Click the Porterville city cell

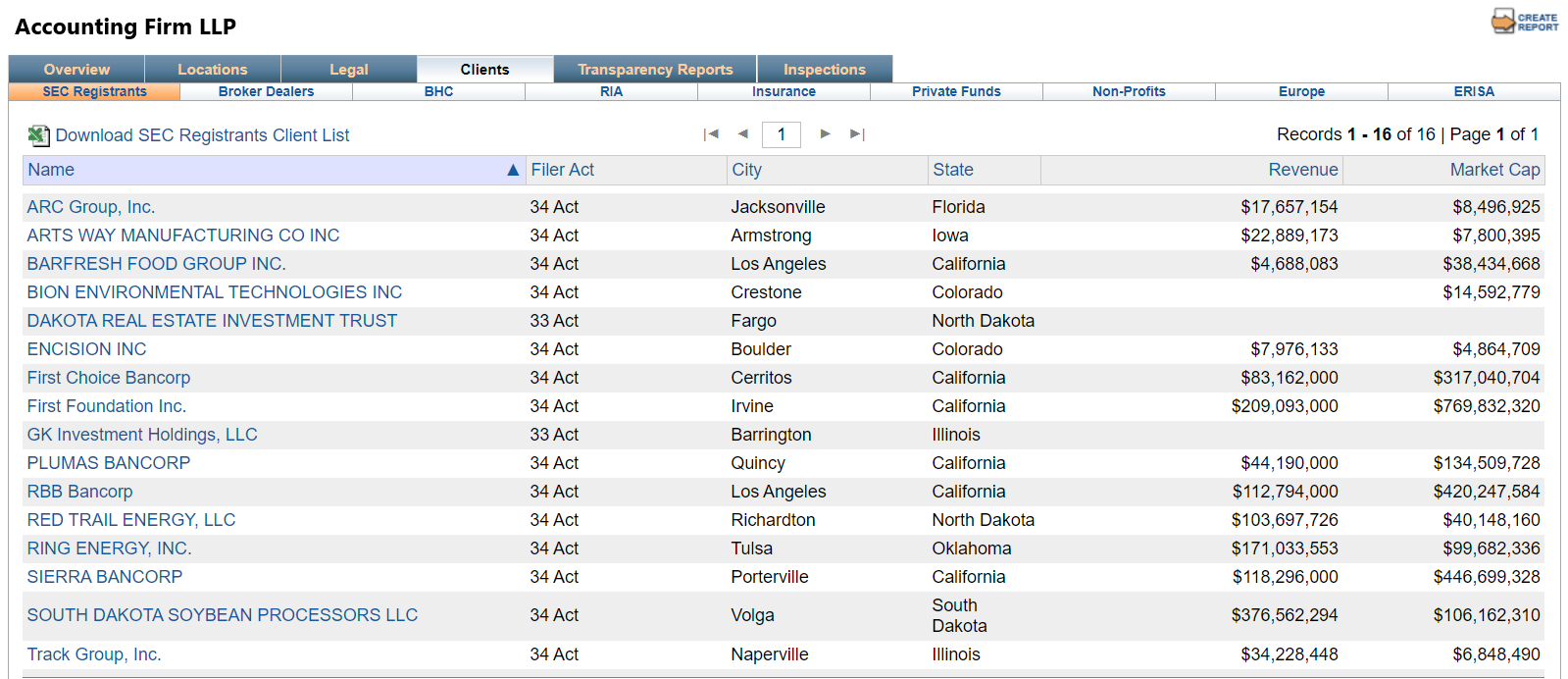770,577
